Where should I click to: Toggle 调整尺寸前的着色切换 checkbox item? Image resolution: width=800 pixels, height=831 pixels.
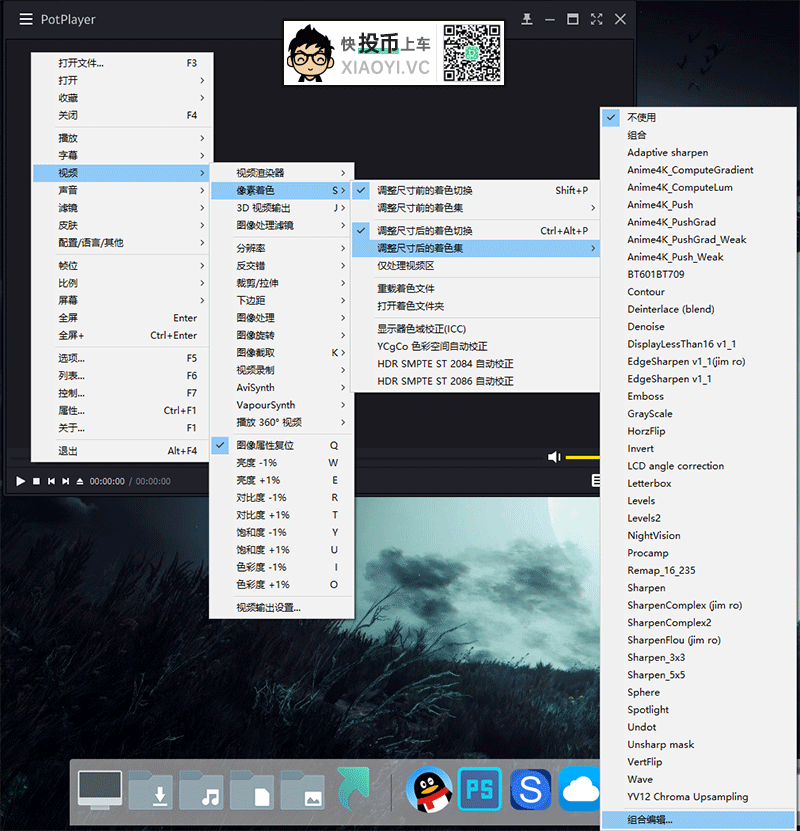[x=424, y=190]
